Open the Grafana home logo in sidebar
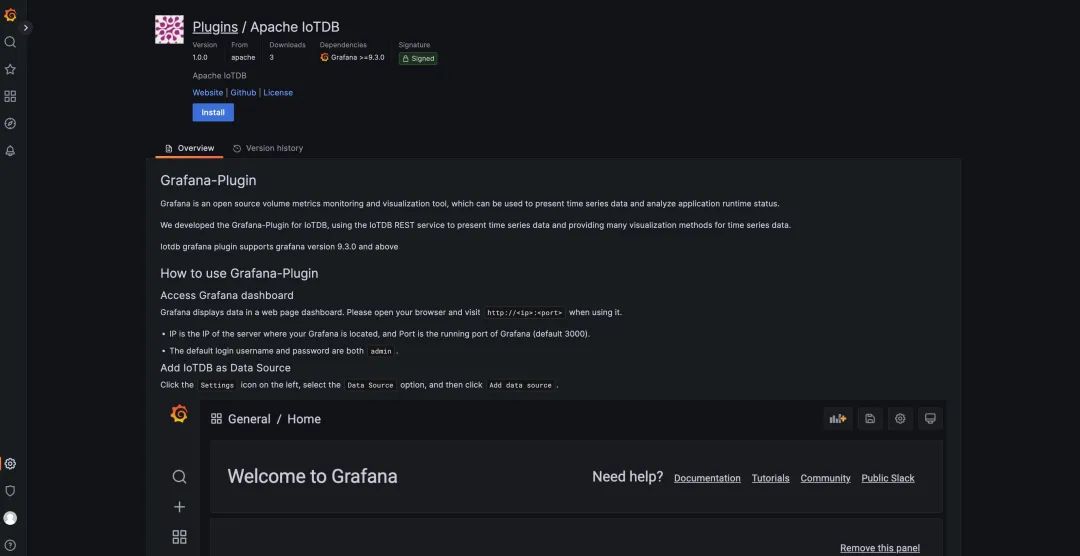This screenshot has width=1080, height=556. tap(10, 14)
